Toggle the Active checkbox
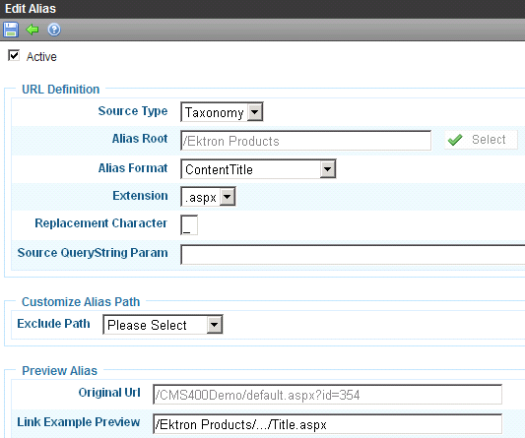 tap(14, 56)
